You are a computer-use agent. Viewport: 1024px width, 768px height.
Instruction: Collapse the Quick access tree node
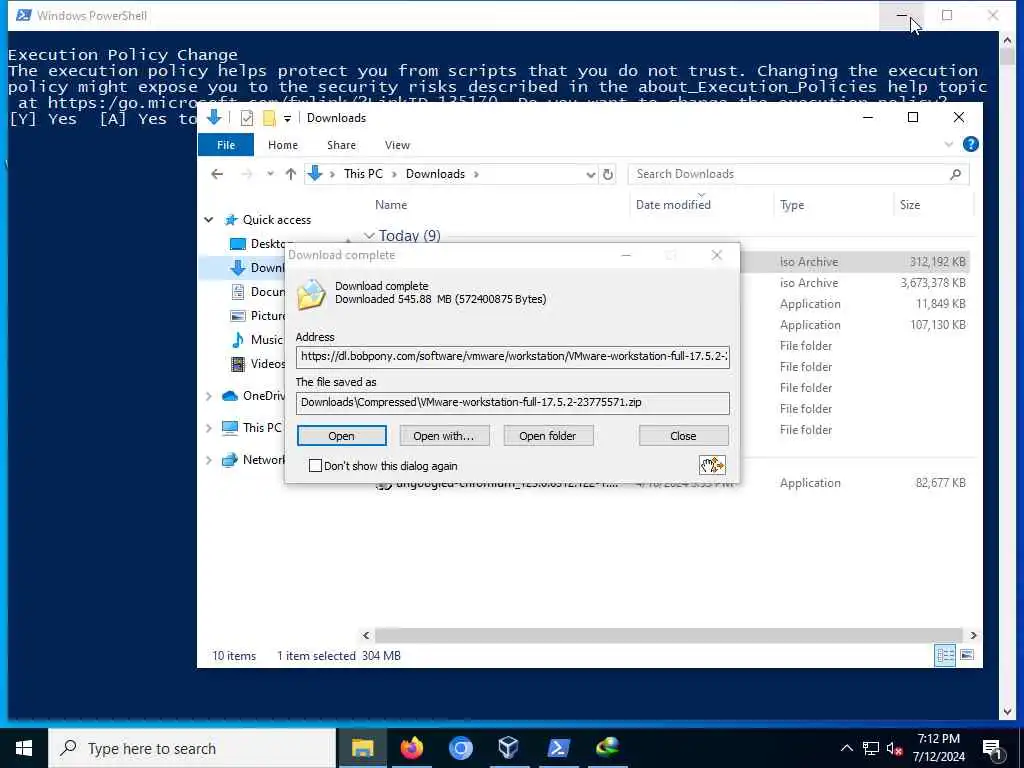pos(209,220)
